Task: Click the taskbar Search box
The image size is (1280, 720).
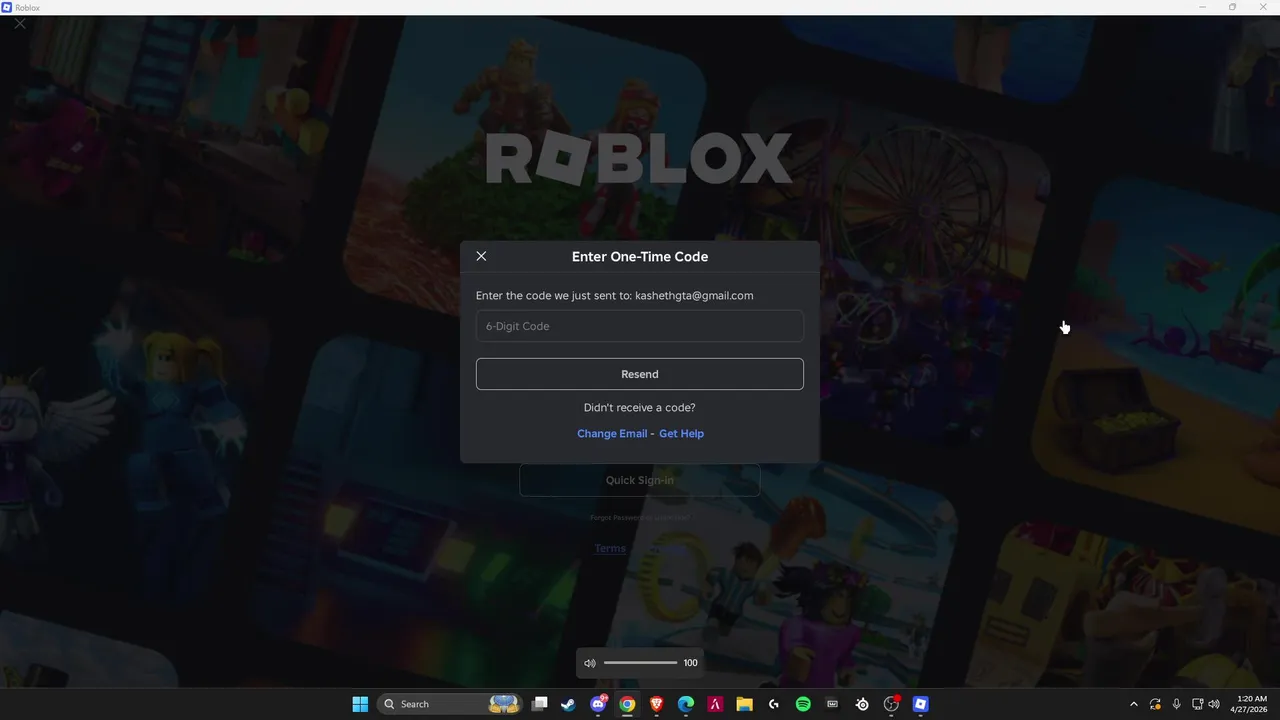Action: click(450, 704)
